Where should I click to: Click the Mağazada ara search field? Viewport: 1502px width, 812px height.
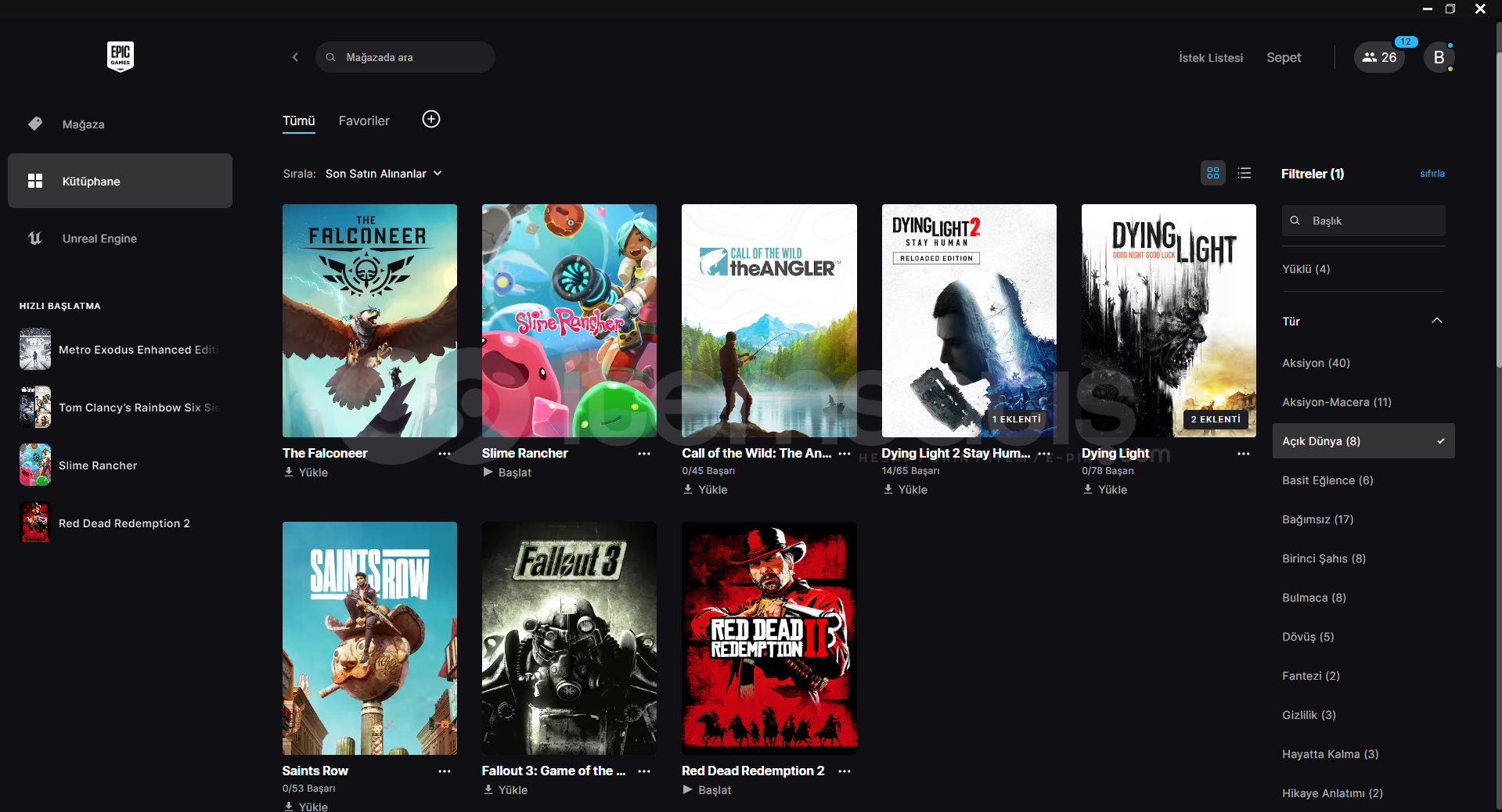pyautogui.click(x=405, y=57)
